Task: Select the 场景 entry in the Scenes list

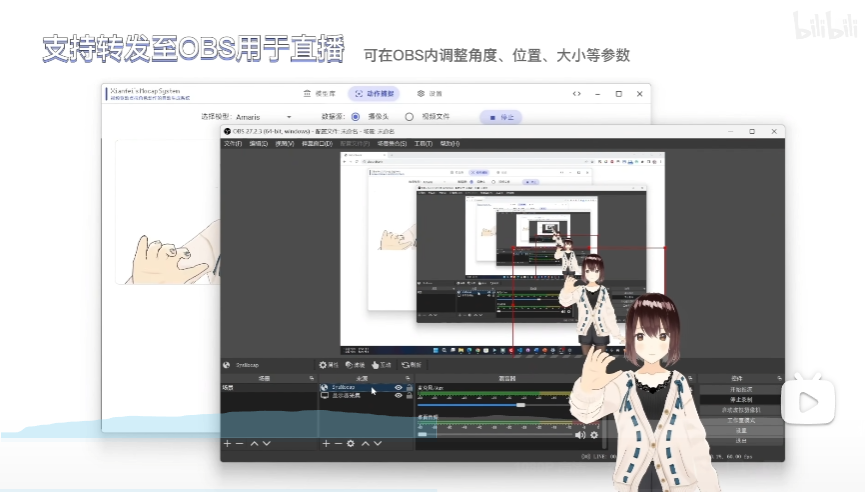Action: pyautogui.click(x=269, y=388)
